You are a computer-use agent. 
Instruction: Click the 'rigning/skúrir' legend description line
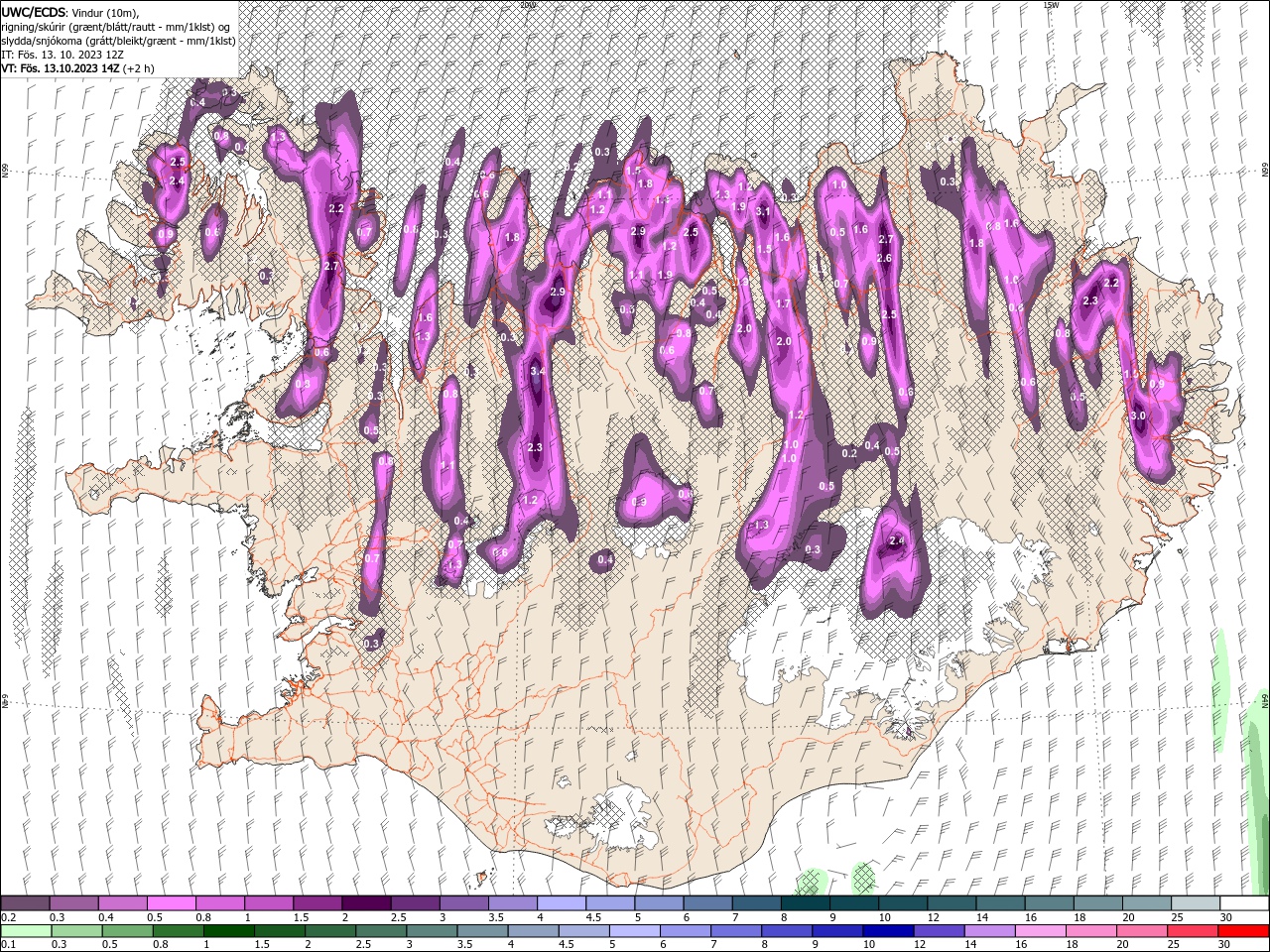117,27
